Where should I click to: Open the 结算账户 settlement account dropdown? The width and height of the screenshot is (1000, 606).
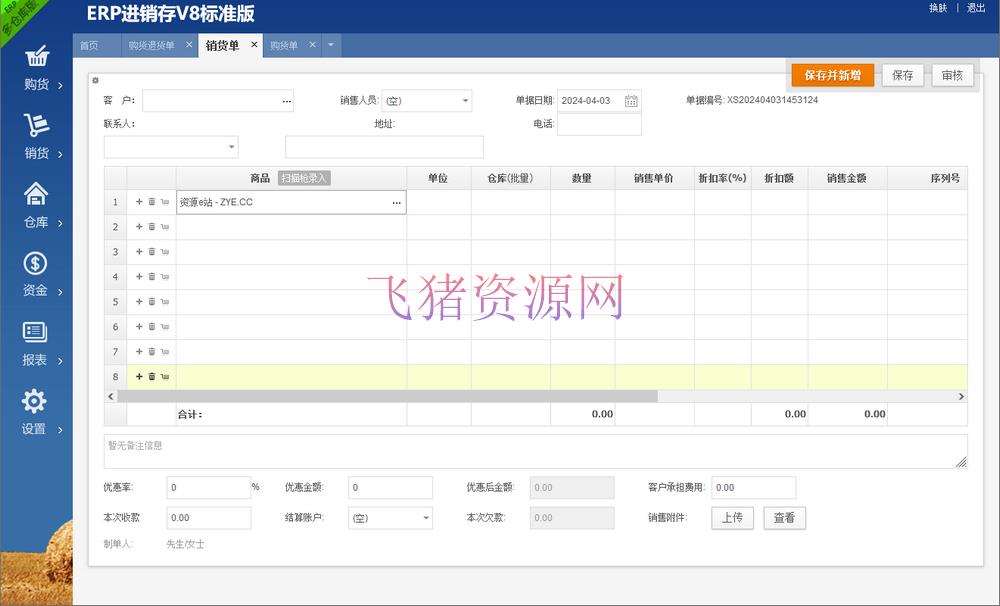428,518
